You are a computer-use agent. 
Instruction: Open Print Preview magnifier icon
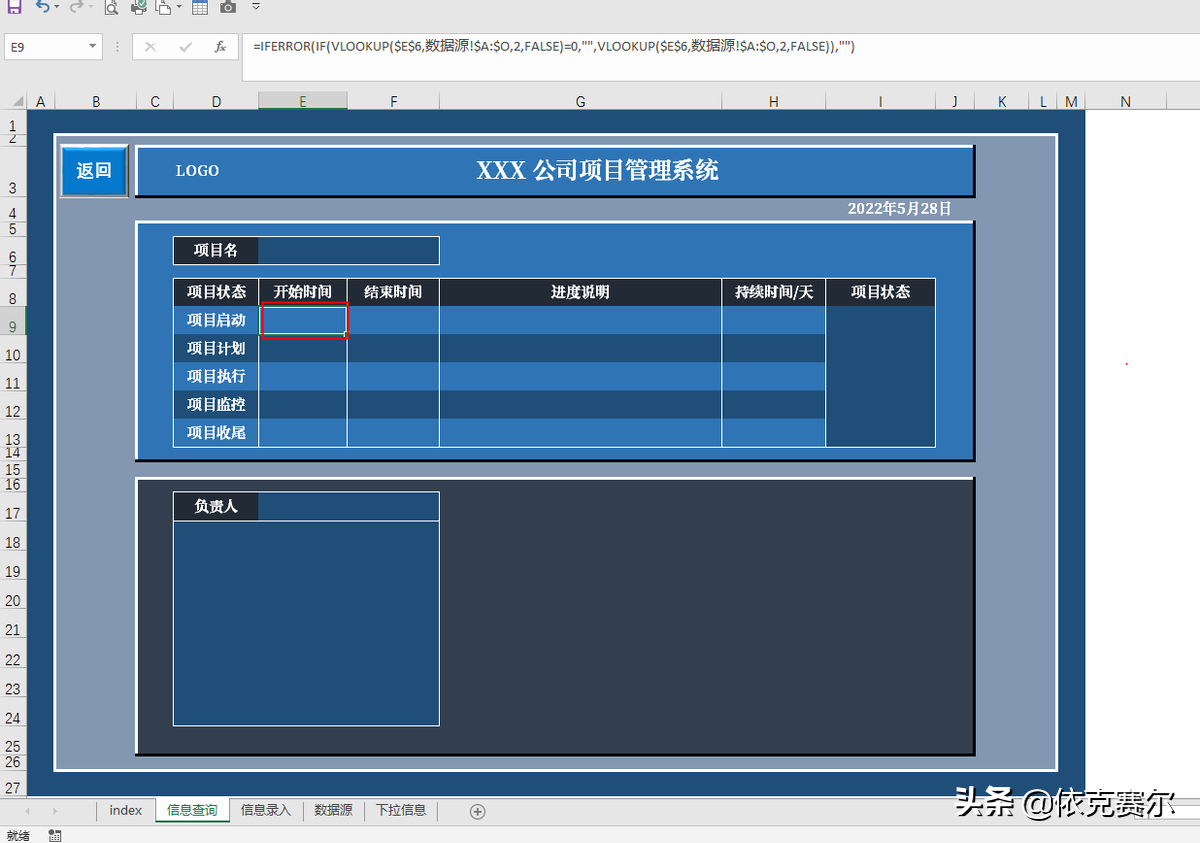[111, 7]
